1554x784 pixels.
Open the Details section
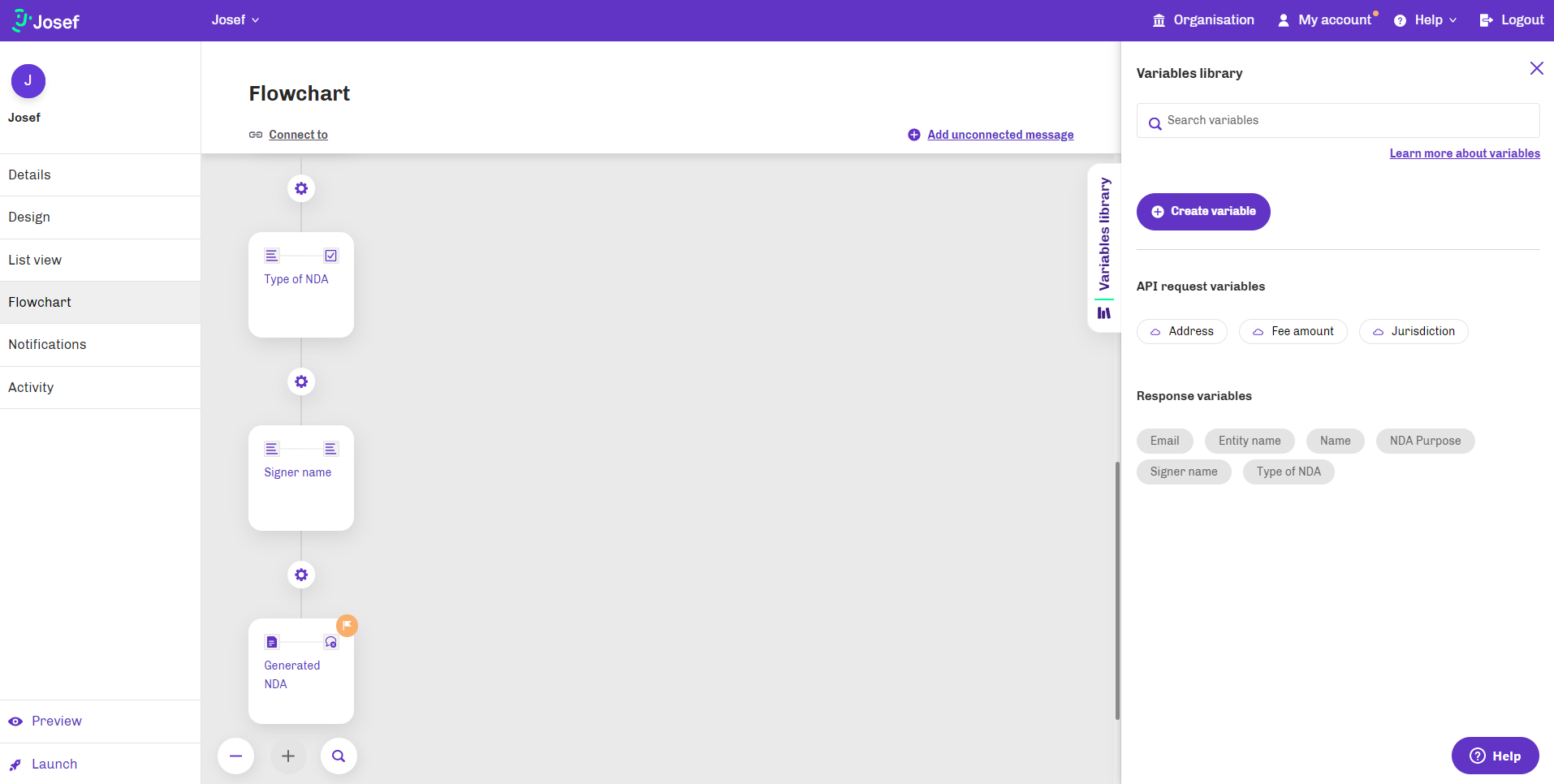(x=101, y=175)
